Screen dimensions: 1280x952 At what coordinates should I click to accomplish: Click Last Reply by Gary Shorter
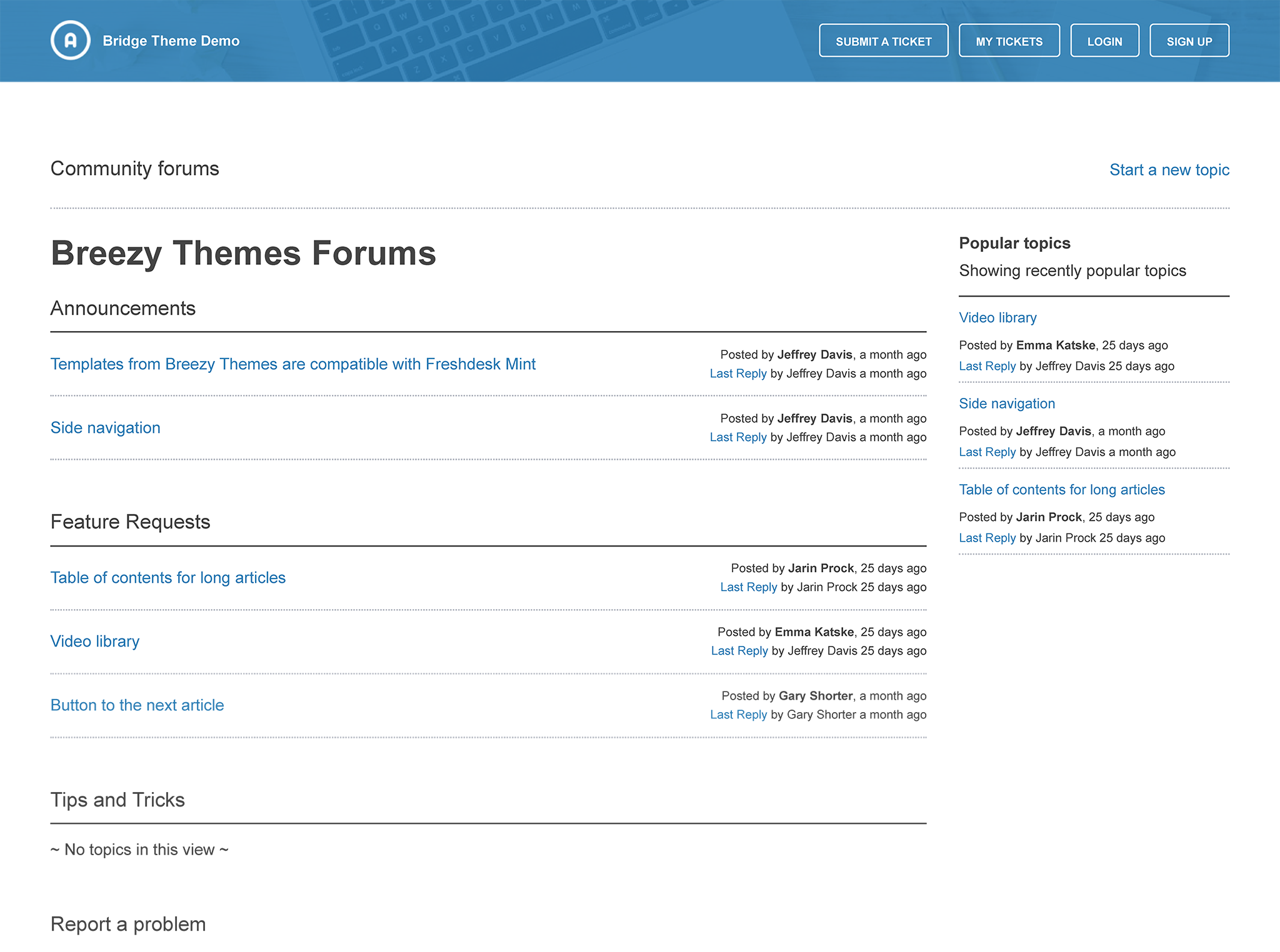pyautogui.click(x=738, y=715)
